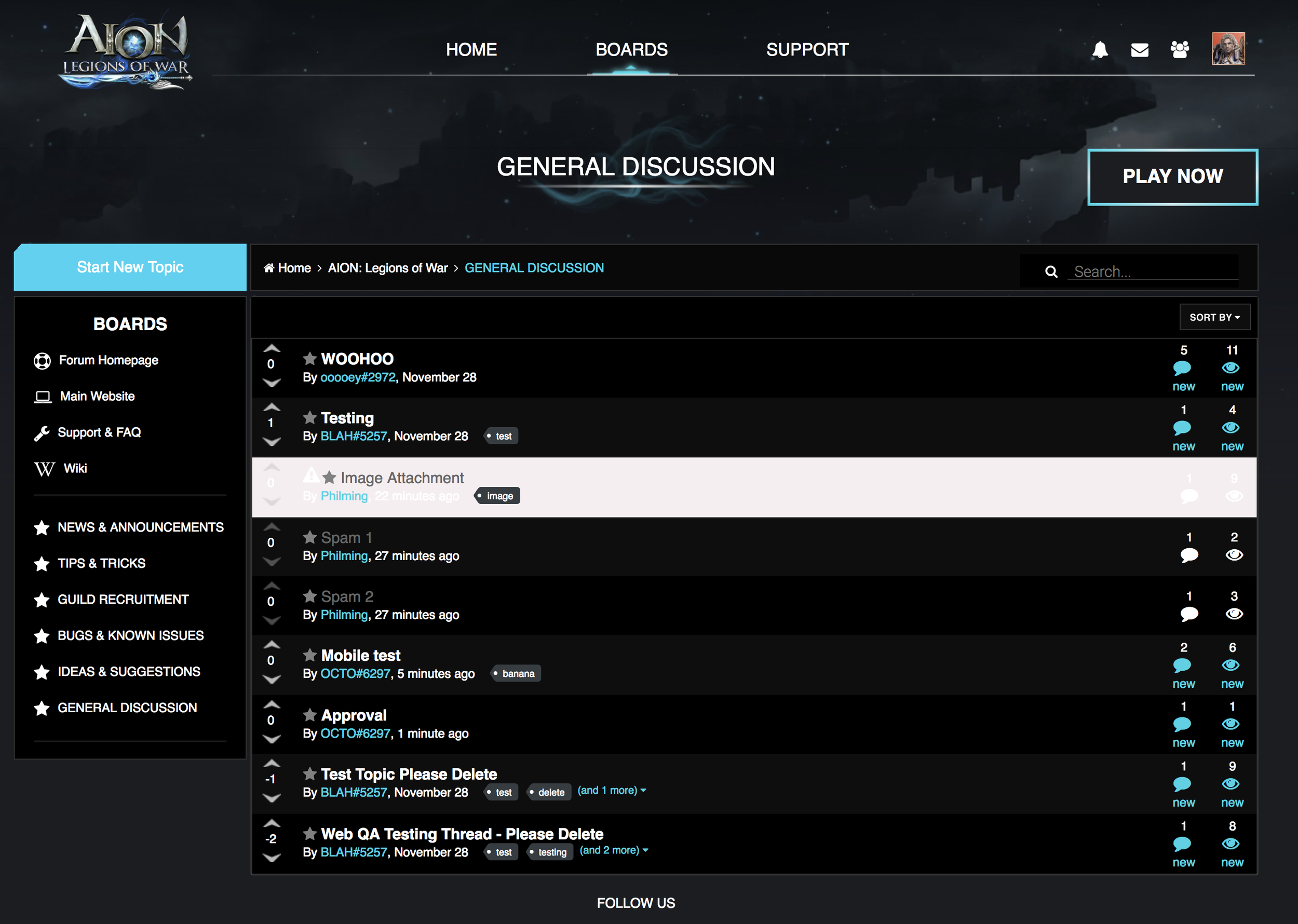Go to the HOME navigation tab

471,49
